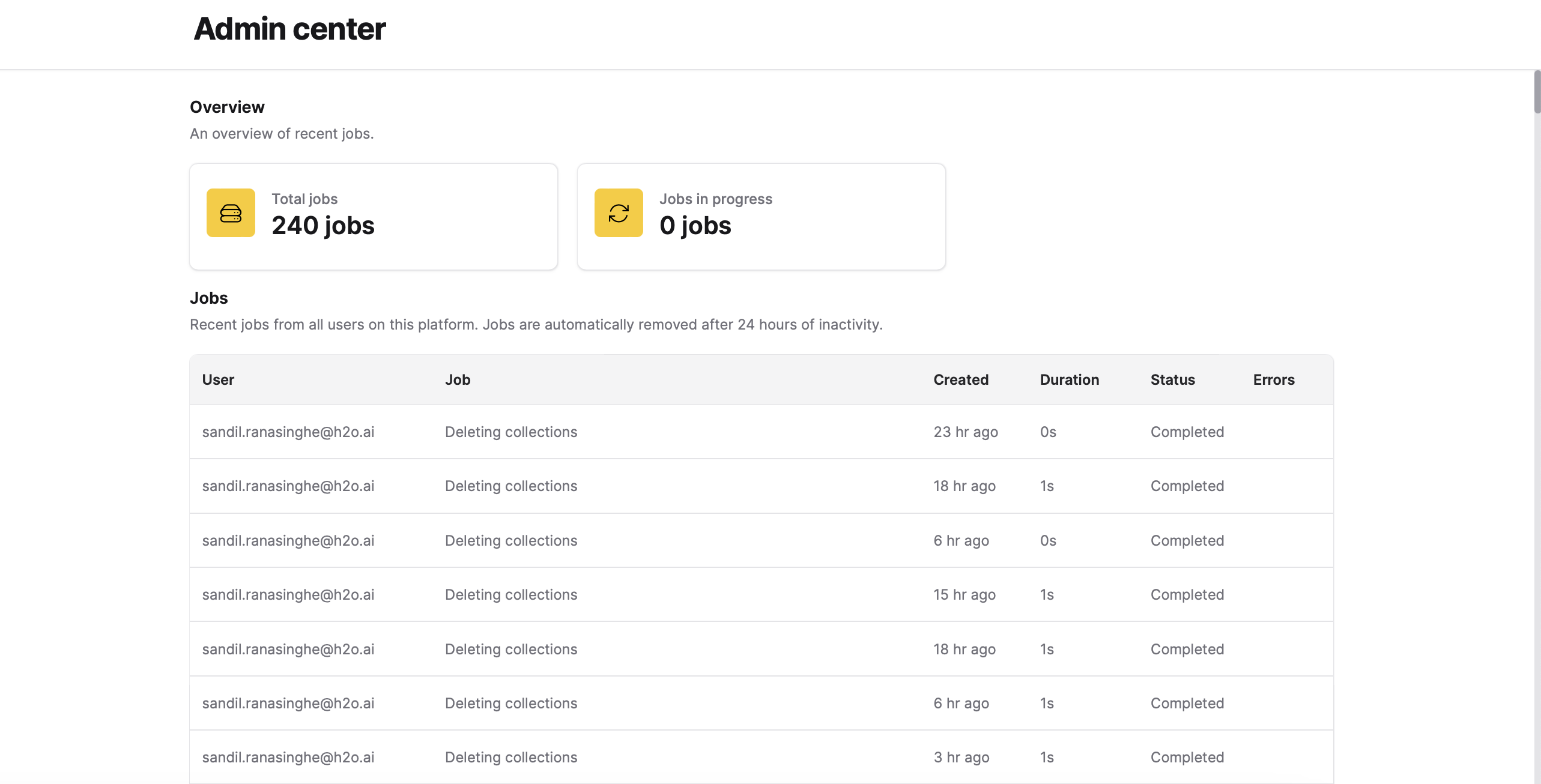Viewport: 1541px width, 784px height.
Task: Click the '3 hr ago' created cell
Action: pos(961,758)
